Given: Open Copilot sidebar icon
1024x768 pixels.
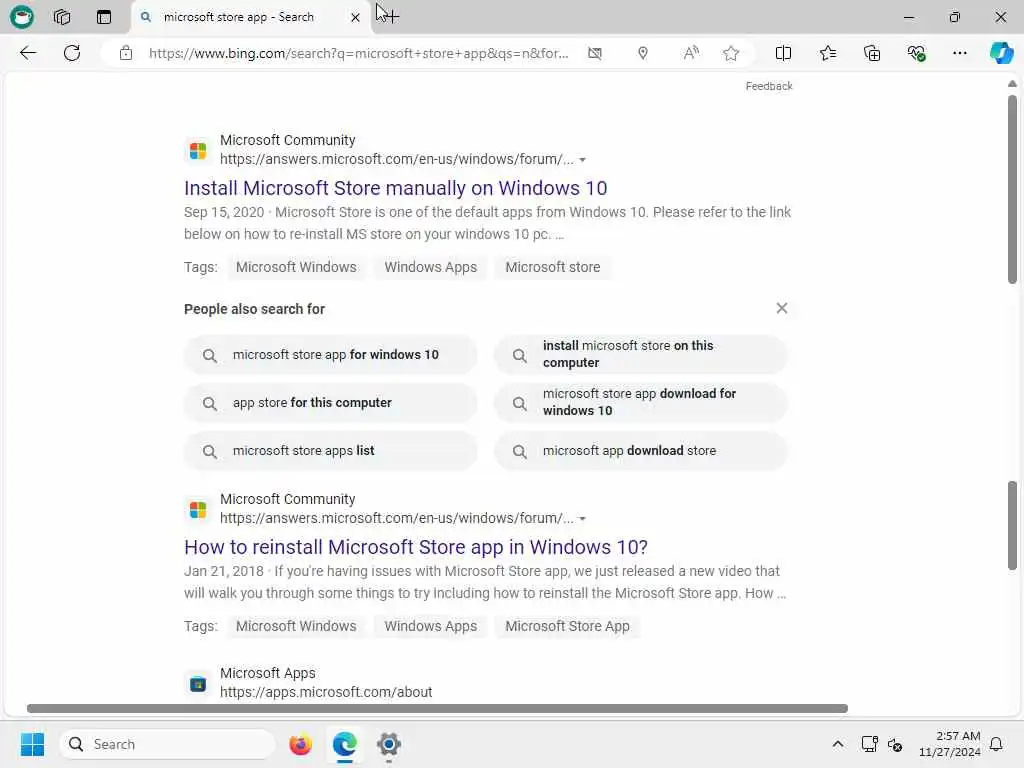Looking at the screenshot, I should coord(1001,53).
